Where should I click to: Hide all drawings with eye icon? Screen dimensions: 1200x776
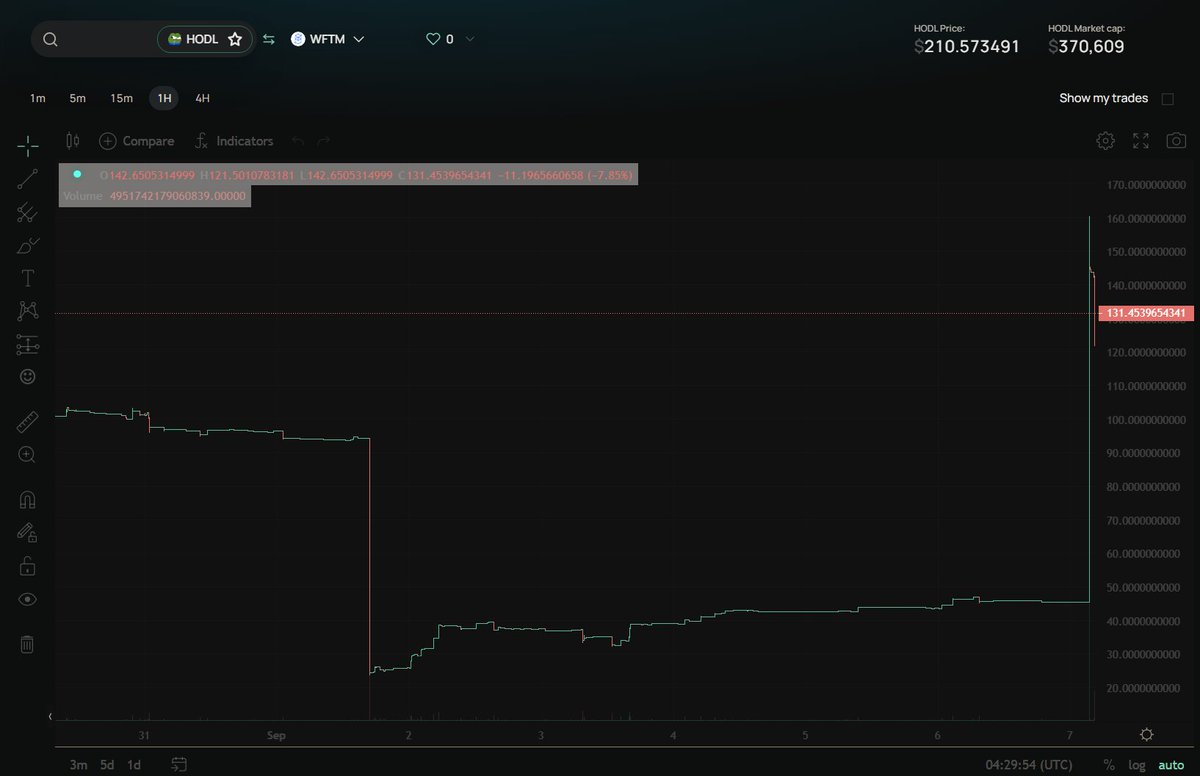(28, 599)
